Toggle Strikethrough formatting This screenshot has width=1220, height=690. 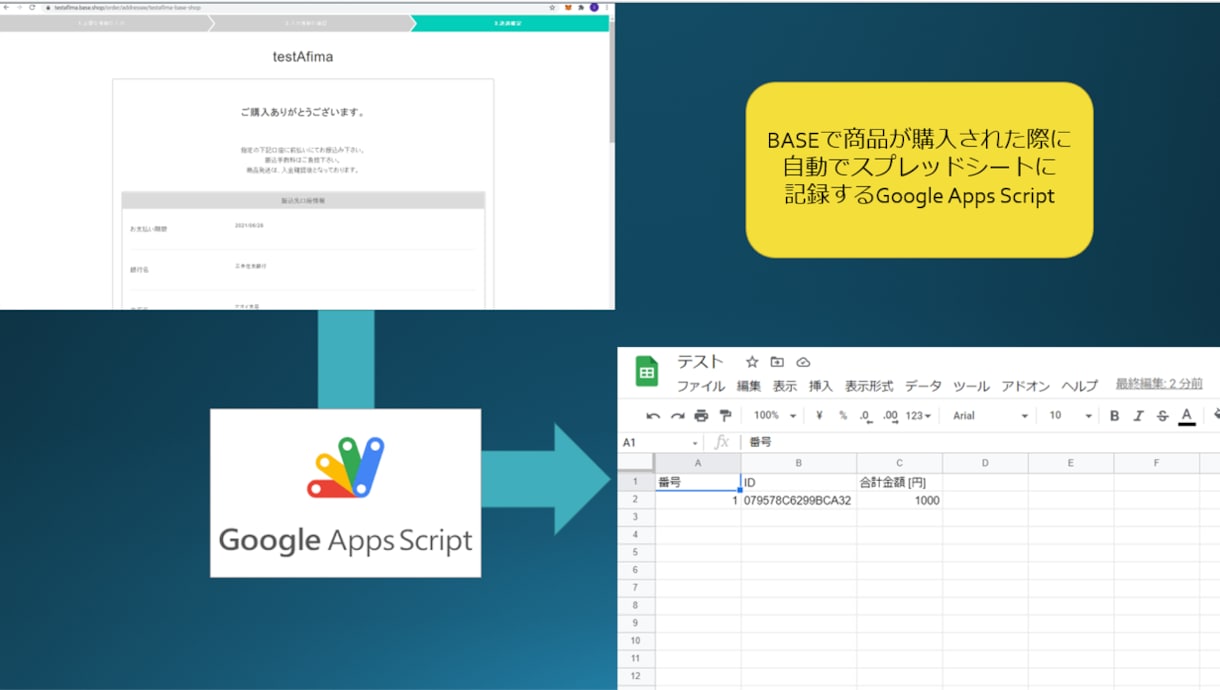(x=1162, y=416)
